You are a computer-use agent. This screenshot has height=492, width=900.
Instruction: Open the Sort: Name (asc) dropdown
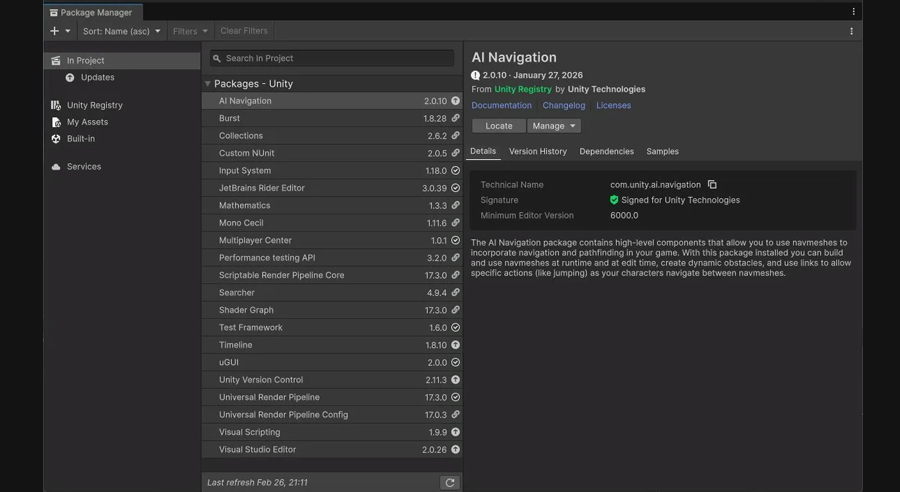click(x=121, y=31)
